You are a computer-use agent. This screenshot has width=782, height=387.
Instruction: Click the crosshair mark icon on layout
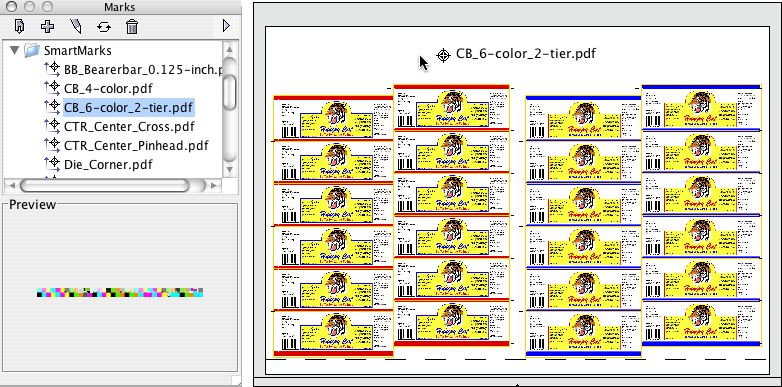click(x=443, y=55)
